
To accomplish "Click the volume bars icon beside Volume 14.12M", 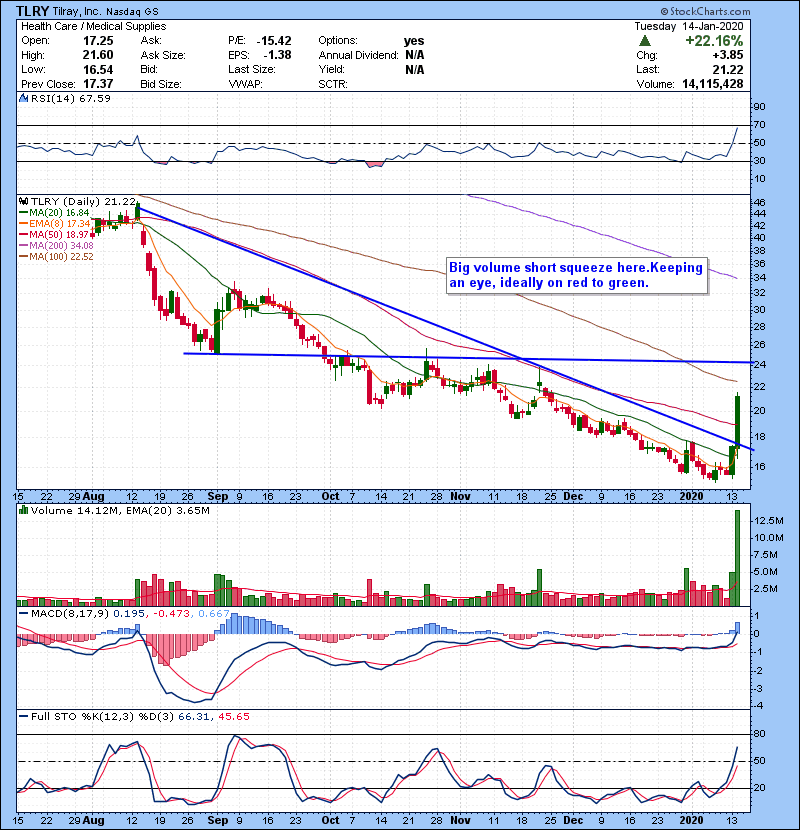I will point(23,510).
